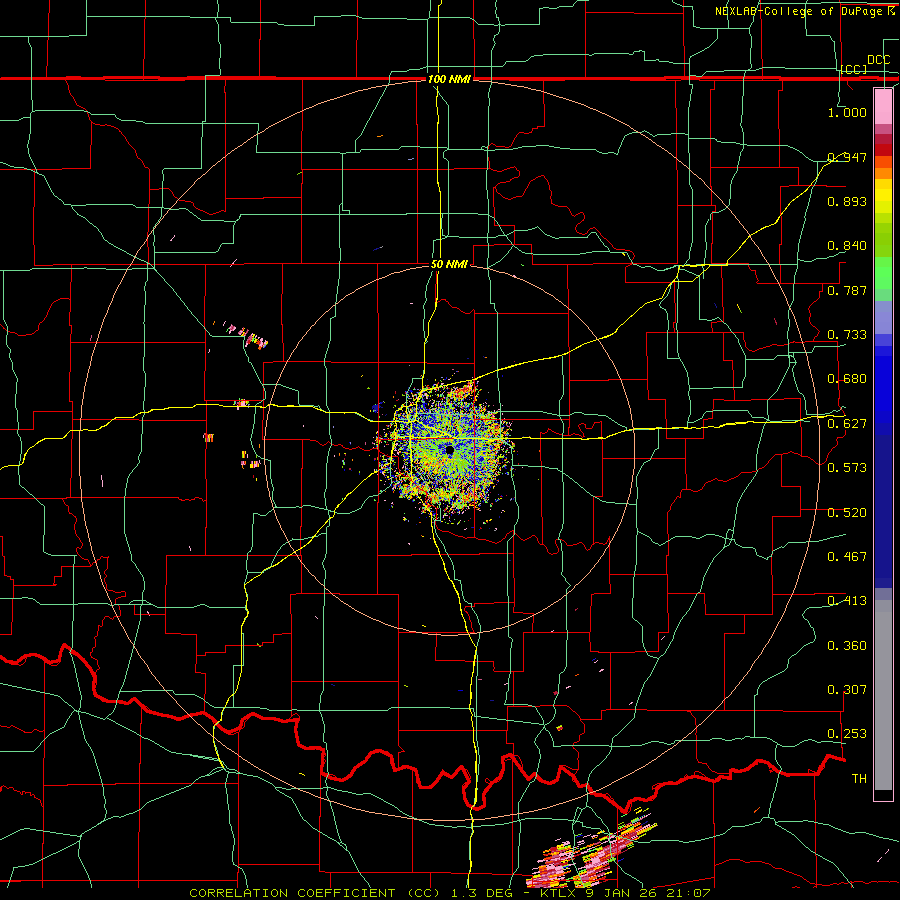Click the 0.680 scale value
Image resolution: width=900 pixels, height=900 pixels.
[x=847, y=378]
